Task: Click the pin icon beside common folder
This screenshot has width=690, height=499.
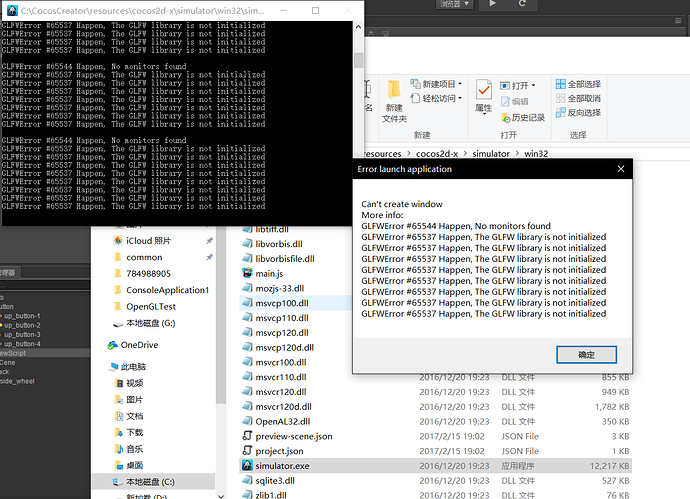Action: coord(209,257)
